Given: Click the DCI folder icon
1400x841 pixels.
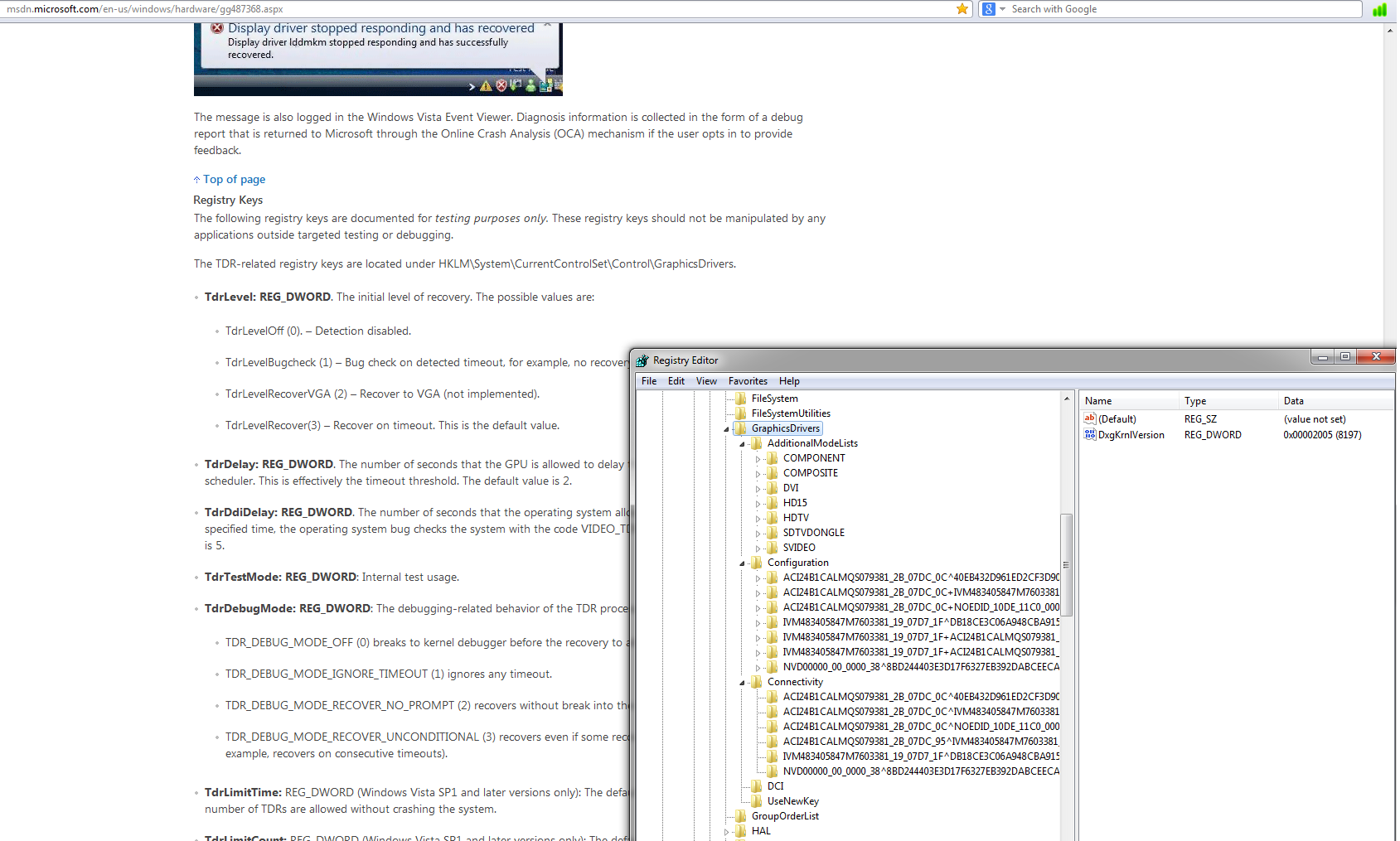Looking at the screenshot, I should coord(757,786).
